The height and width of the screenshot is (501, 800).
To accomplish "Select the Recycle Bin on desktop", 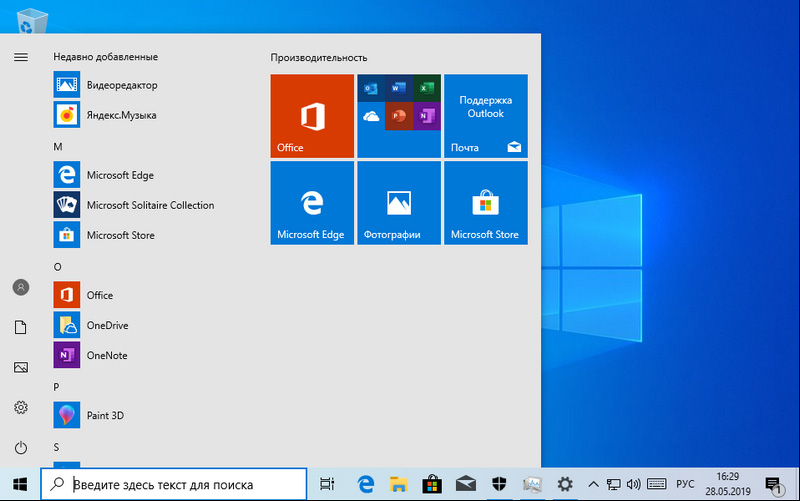I will click(32, 20).
